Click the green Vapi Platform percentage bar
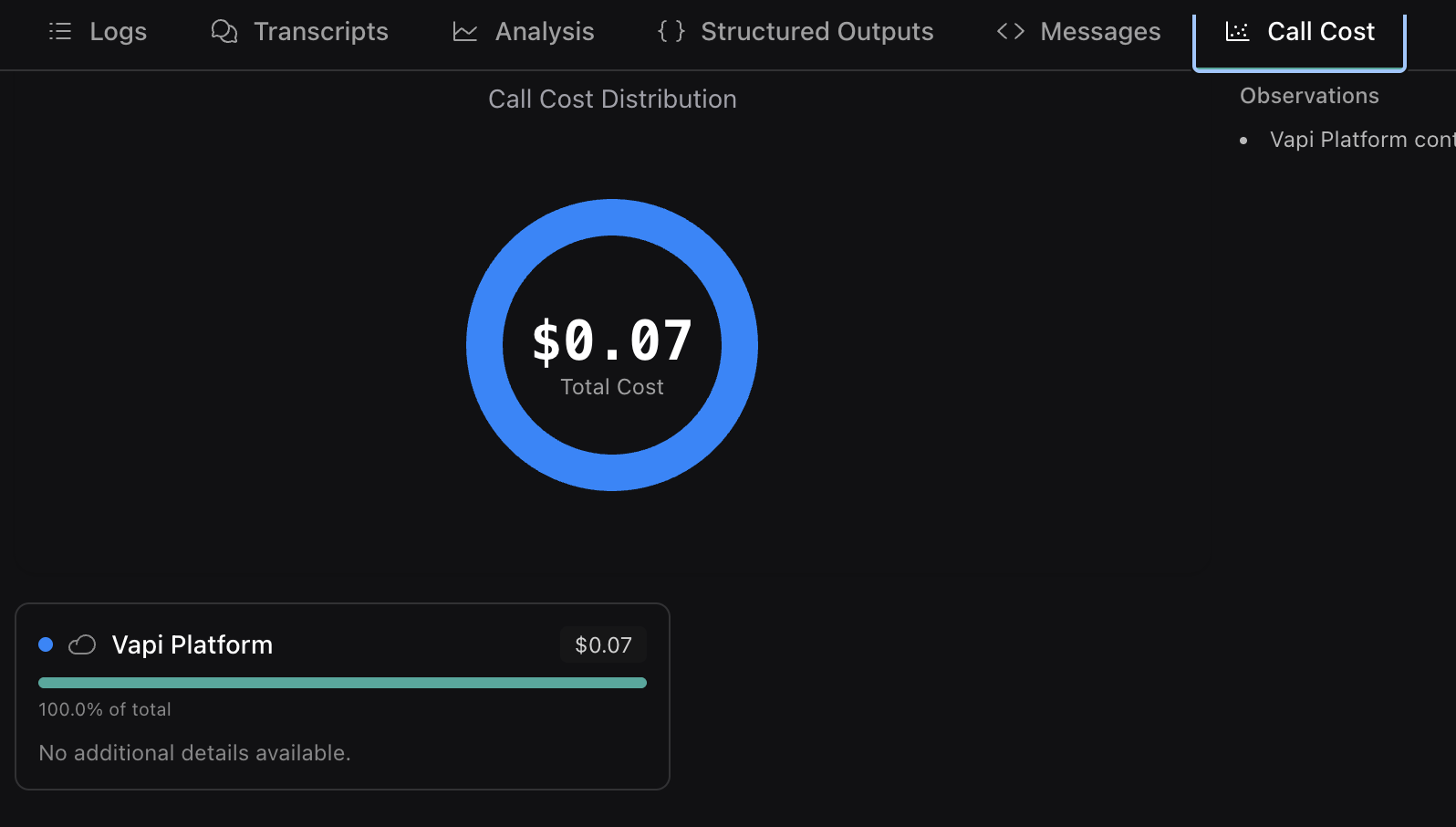The height and width of the screenshot is (827, 1456). pos(342,683)
